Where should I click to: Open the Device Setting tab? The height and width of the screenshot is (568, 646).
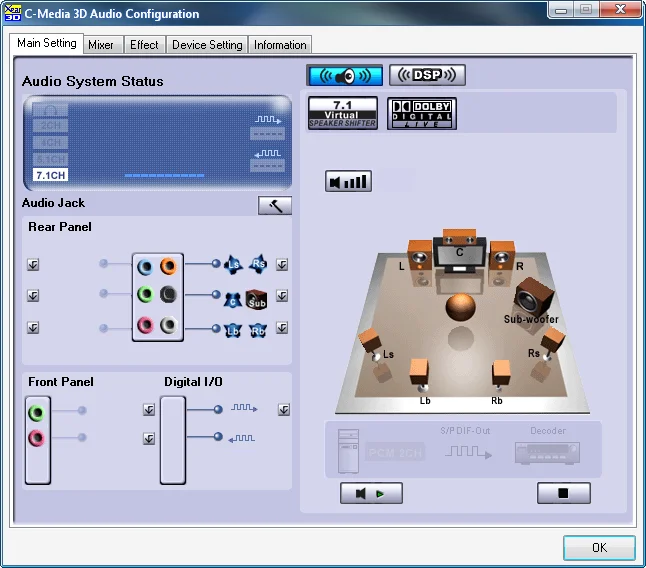207,45
